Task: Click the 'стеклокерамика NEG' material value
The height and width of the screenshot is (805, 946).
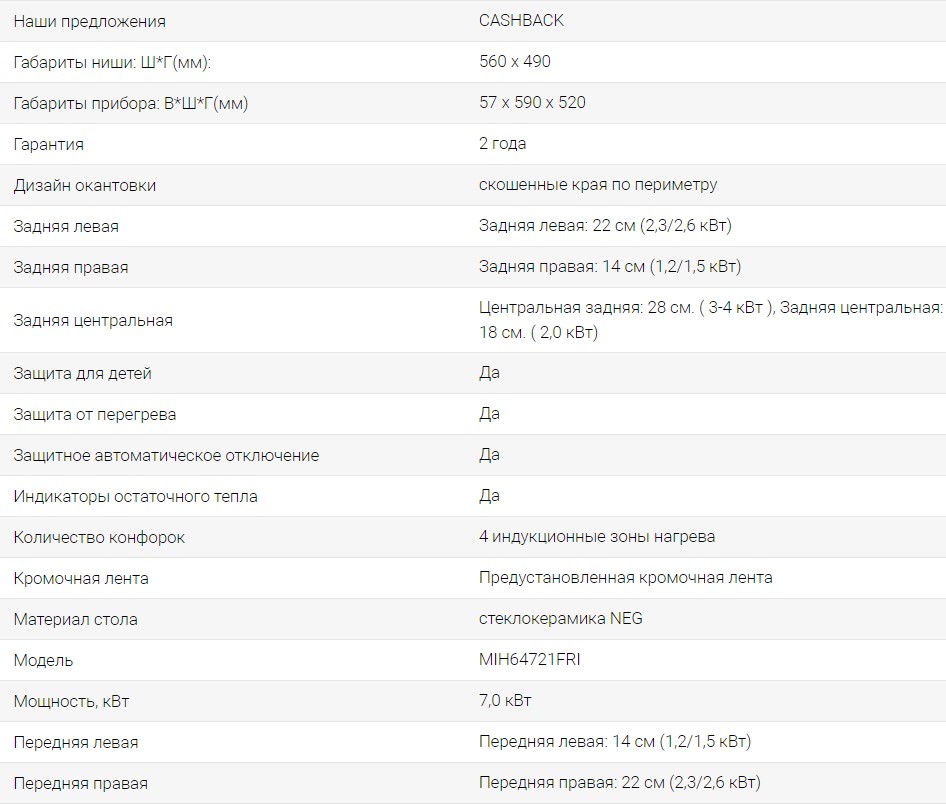Action: click(560, 619)
